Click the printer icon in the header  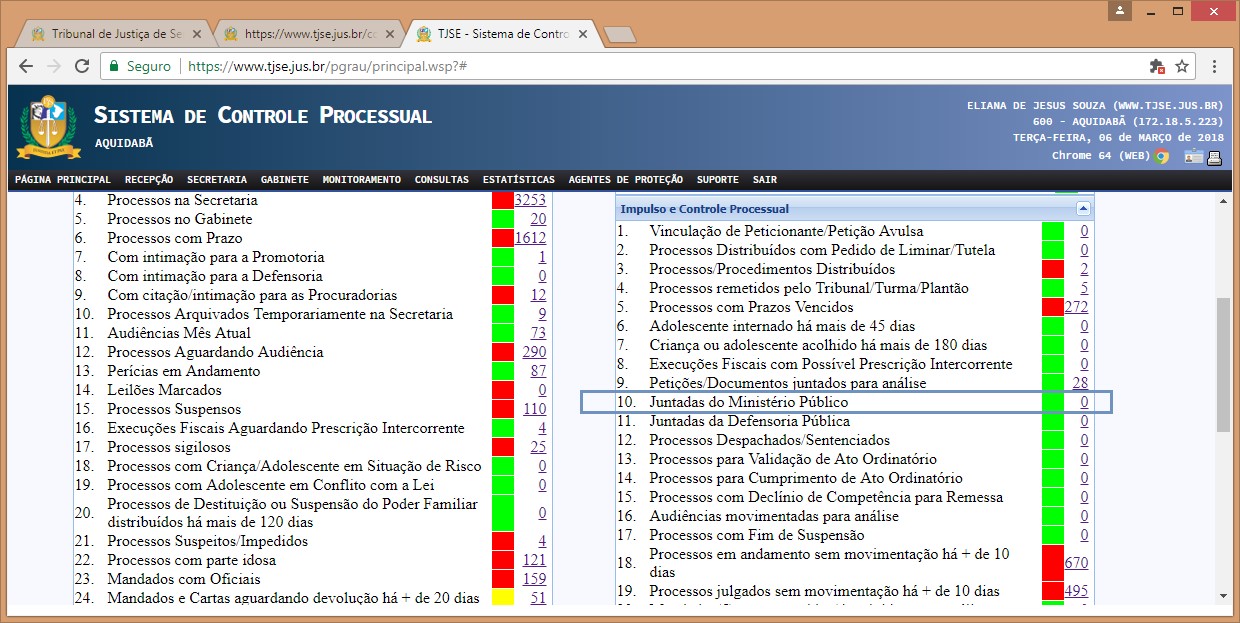(x=1214, y=156)
